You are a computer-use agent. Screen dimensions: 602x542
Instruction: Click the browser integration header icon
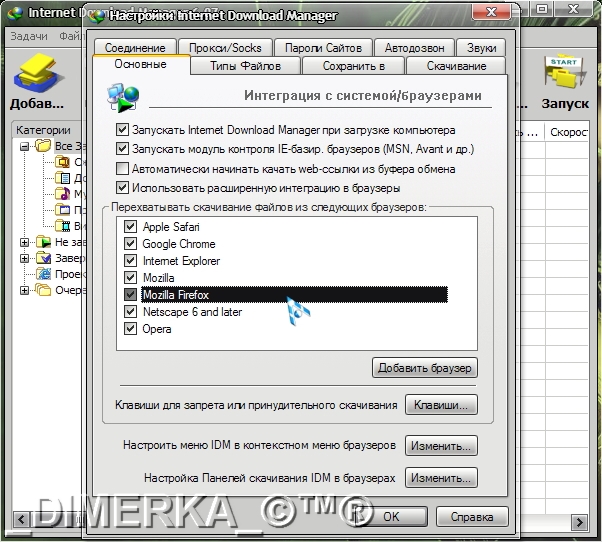(123, 98)
